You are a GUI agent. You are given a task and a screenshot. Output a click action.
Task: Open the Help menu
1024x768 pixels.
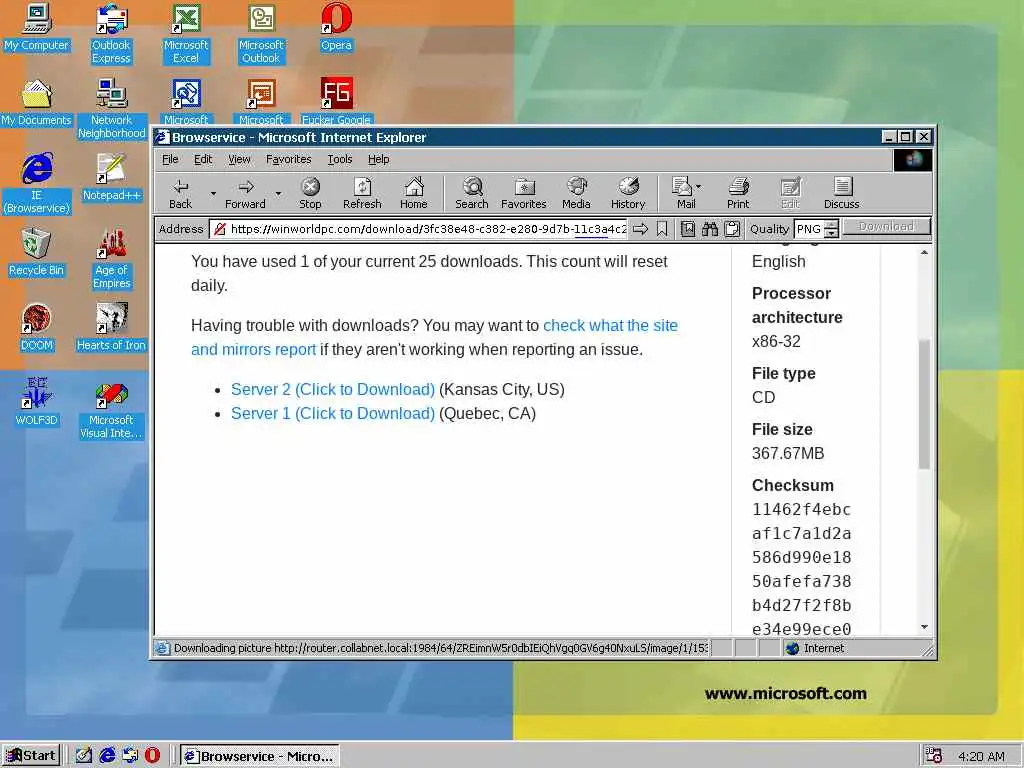[378, 159]
